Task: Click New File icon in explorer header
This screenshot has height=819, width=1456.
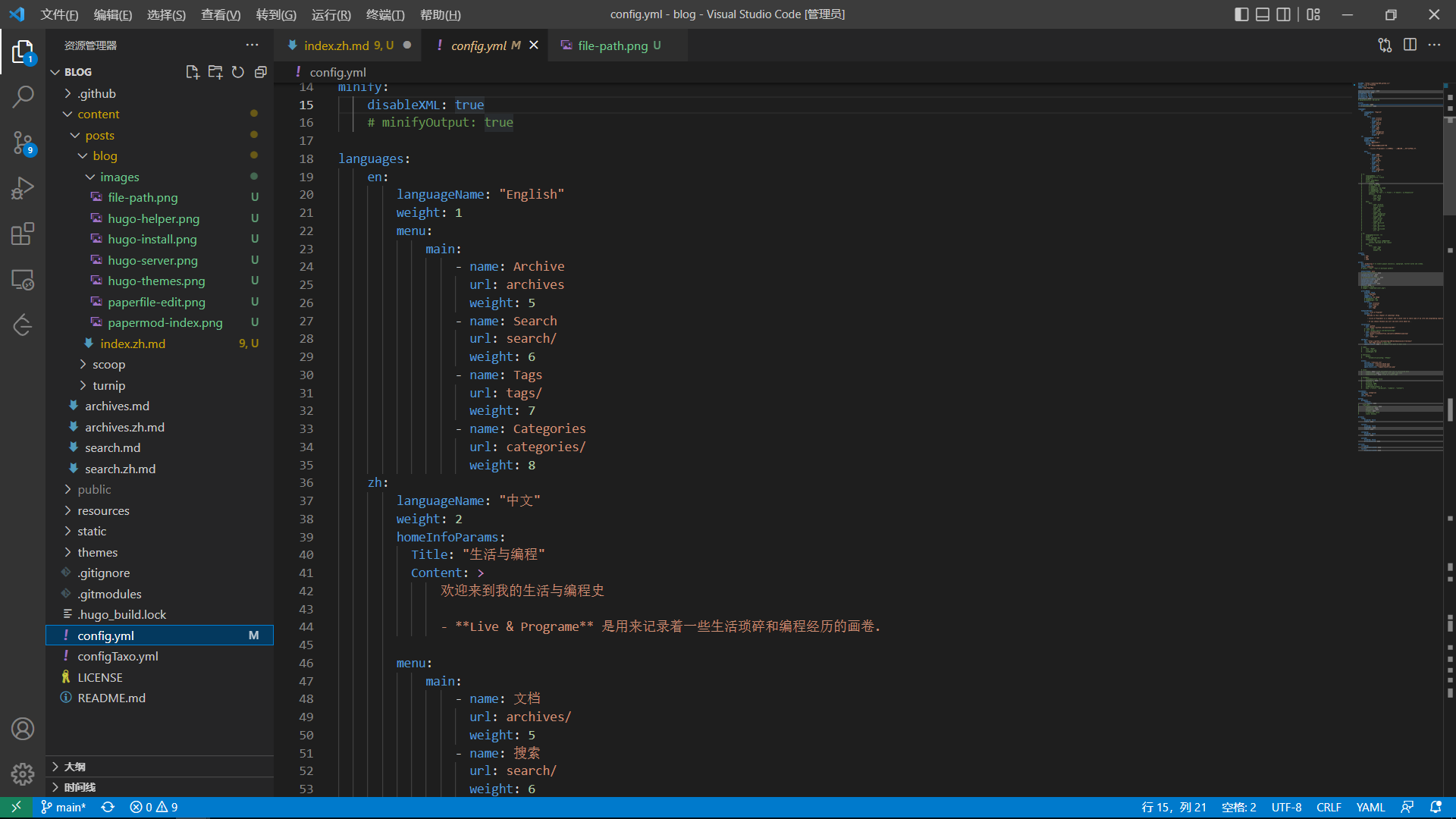Action: pyautogui.click(x=192, y=72)
